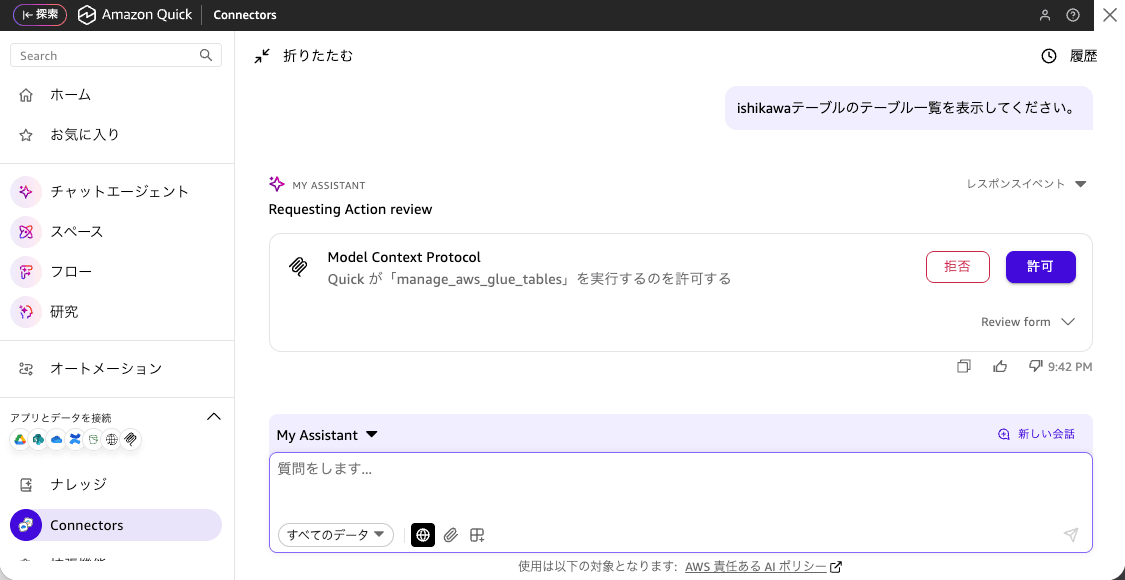Click the user message about ishikawaテーブル
Viewport: 1125px width, 580px height.
coord(908,108)
